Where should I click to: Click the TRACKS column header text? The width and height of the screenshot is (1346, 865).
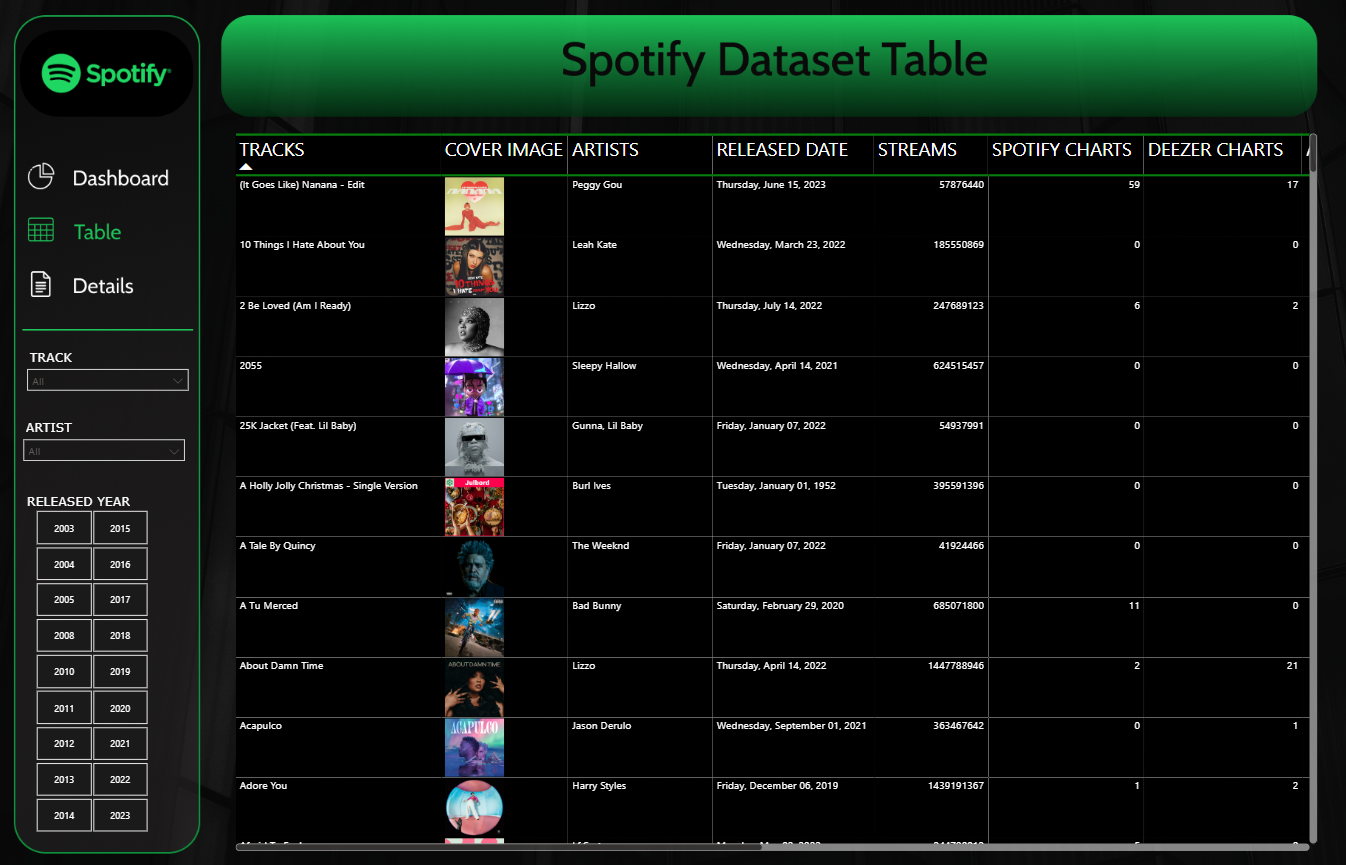point(272,150)
